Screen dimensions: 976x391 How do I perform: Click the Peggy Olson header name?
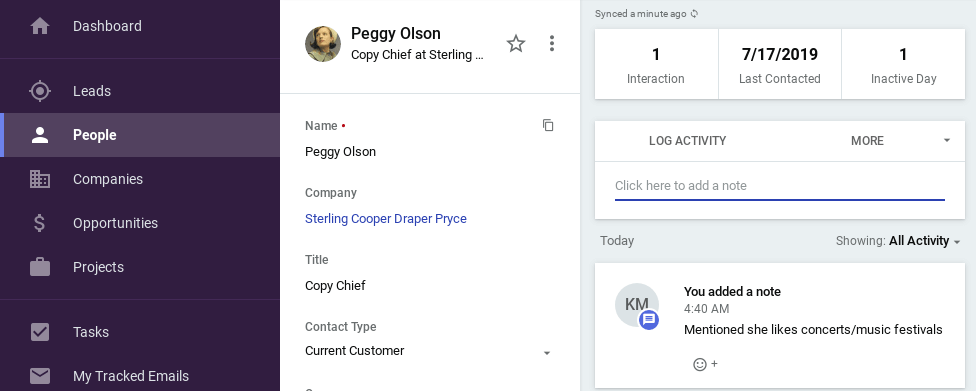click(396, 34)
